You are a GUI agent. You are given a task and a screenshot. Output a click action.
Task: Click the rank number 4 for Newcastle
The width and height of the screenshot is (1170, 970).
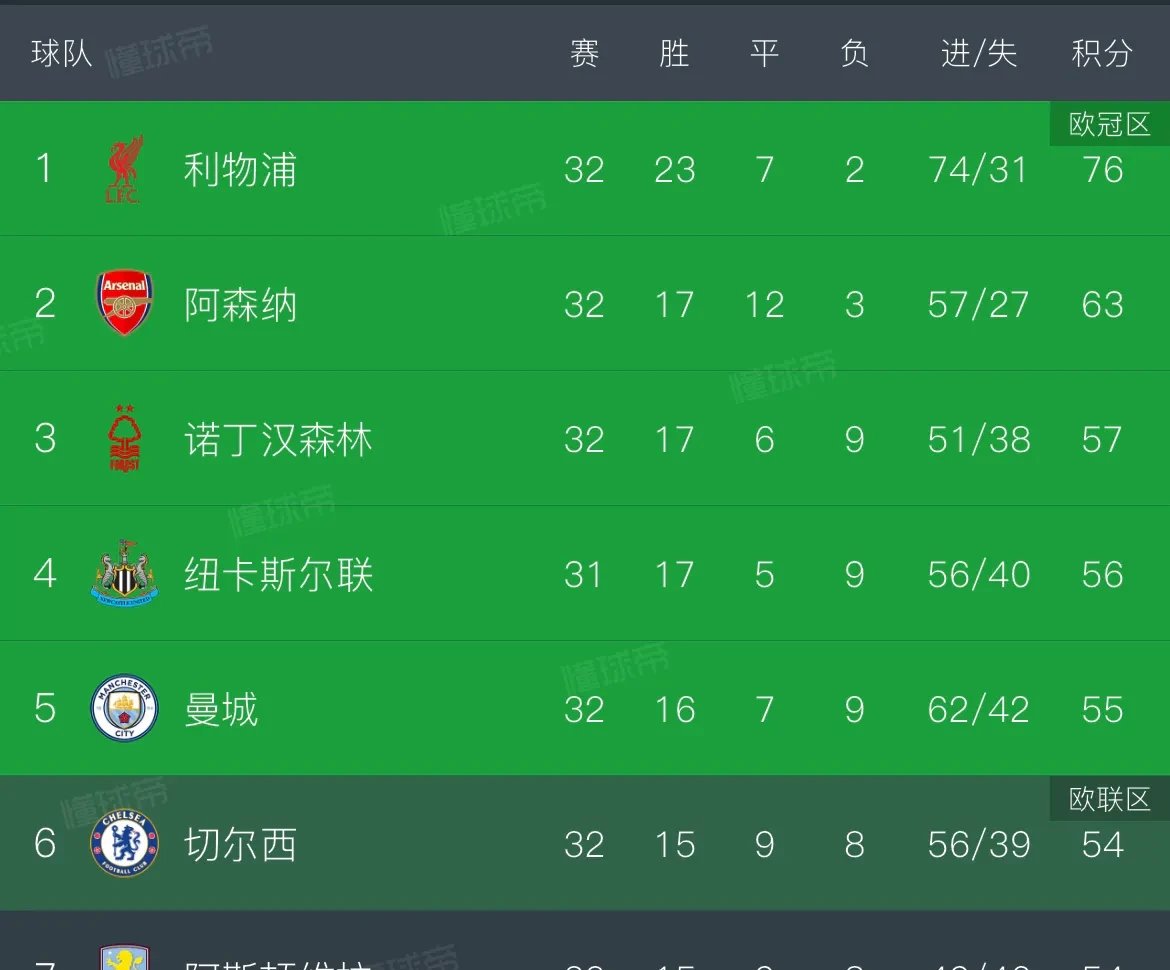(44, 573)
